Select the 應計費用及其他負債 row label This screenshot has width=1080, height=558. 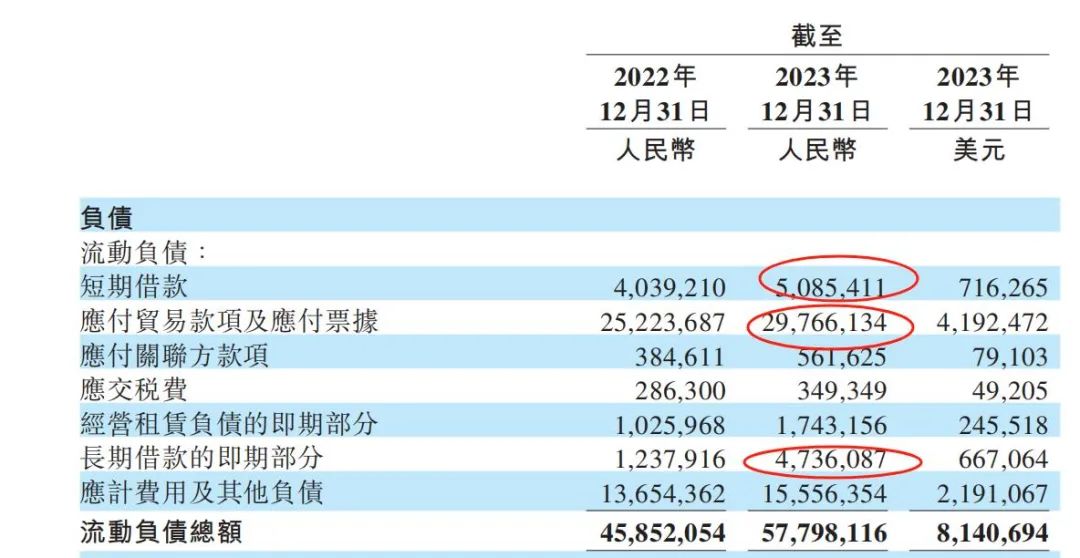click(202, 492)
